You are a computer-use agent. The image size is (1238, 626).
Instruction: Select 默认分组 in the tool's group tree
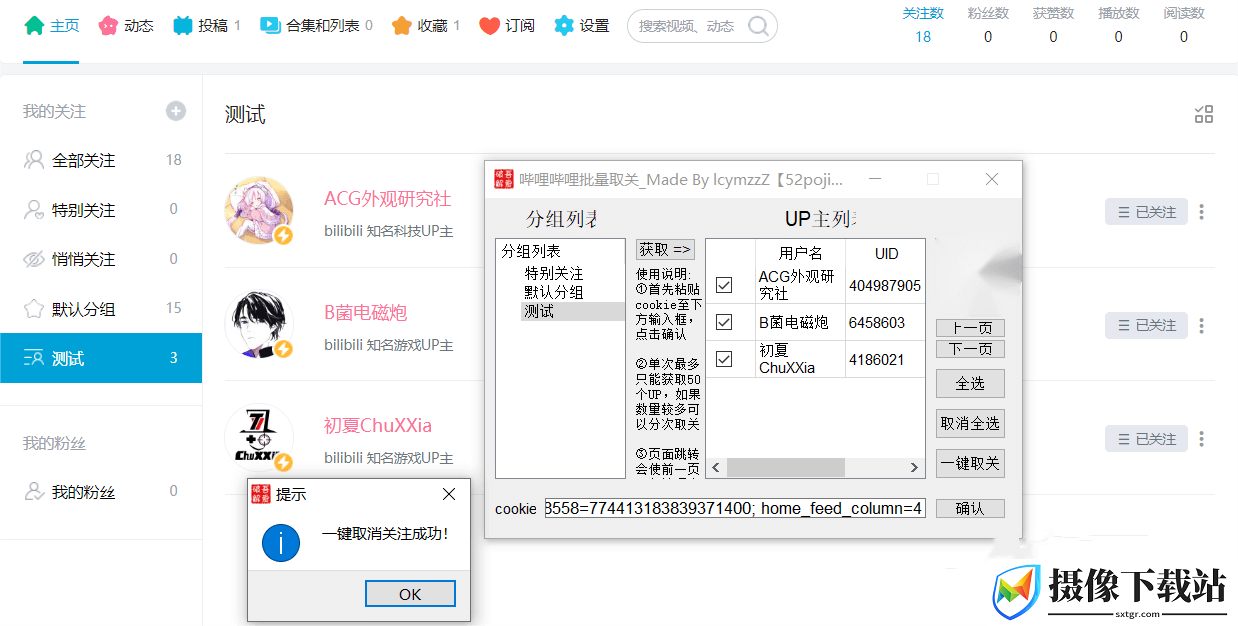(x=554, y=292)
